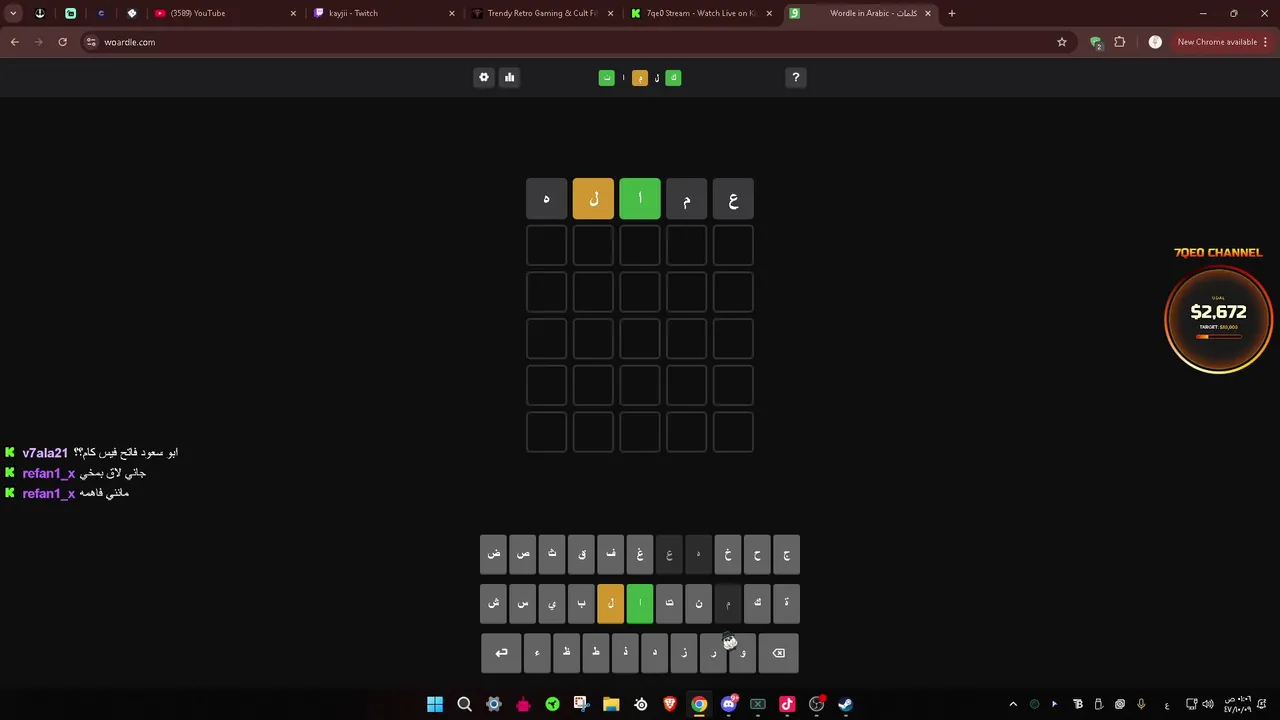Select the green ا tile in first row

click(640, 199)
